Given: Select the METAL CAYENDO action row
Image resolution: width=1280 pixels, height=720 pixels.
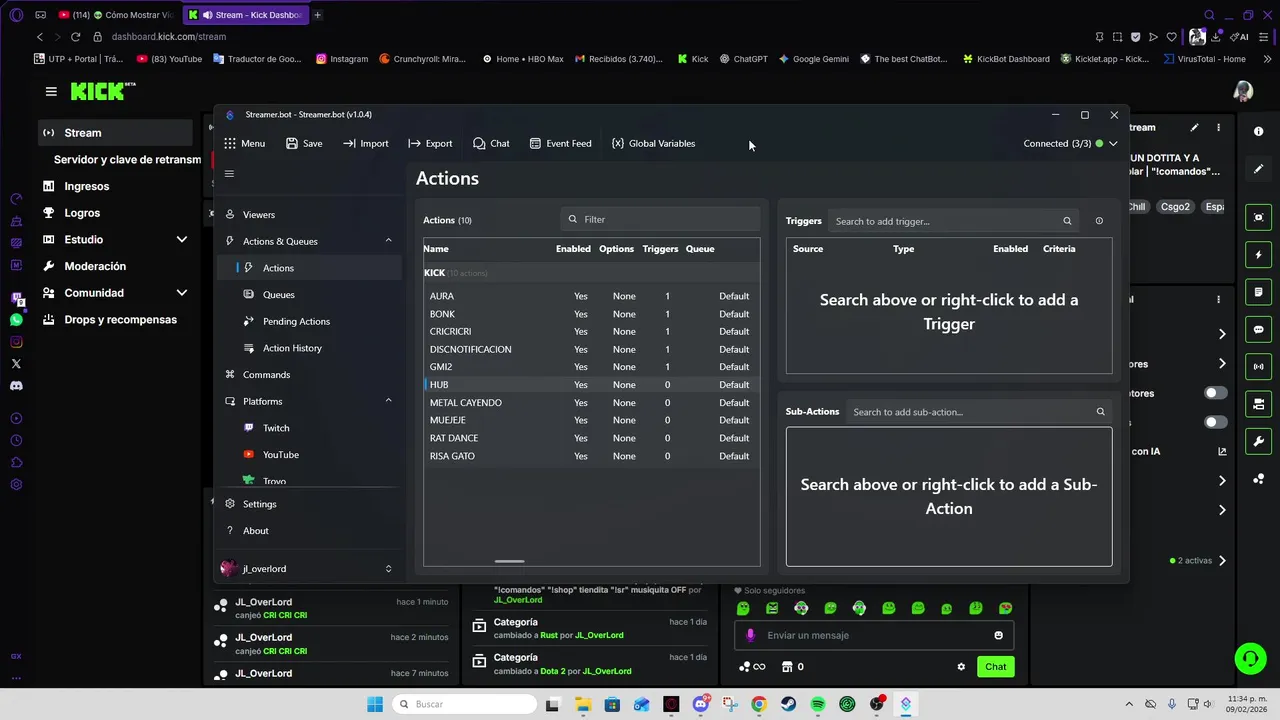Looking at the screenshot, I should [x=591, y=402].
